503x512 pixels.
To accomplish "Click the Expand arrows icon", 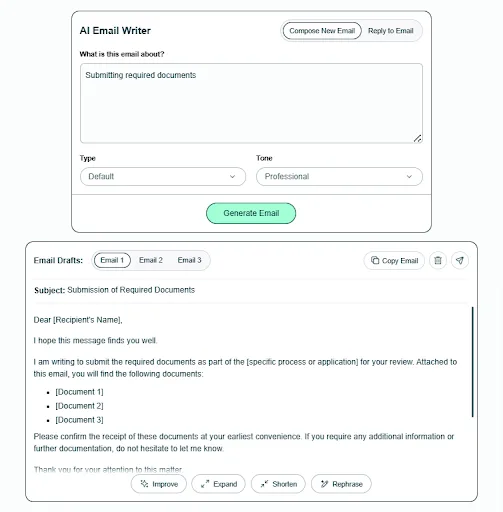I will click(205, 484).
